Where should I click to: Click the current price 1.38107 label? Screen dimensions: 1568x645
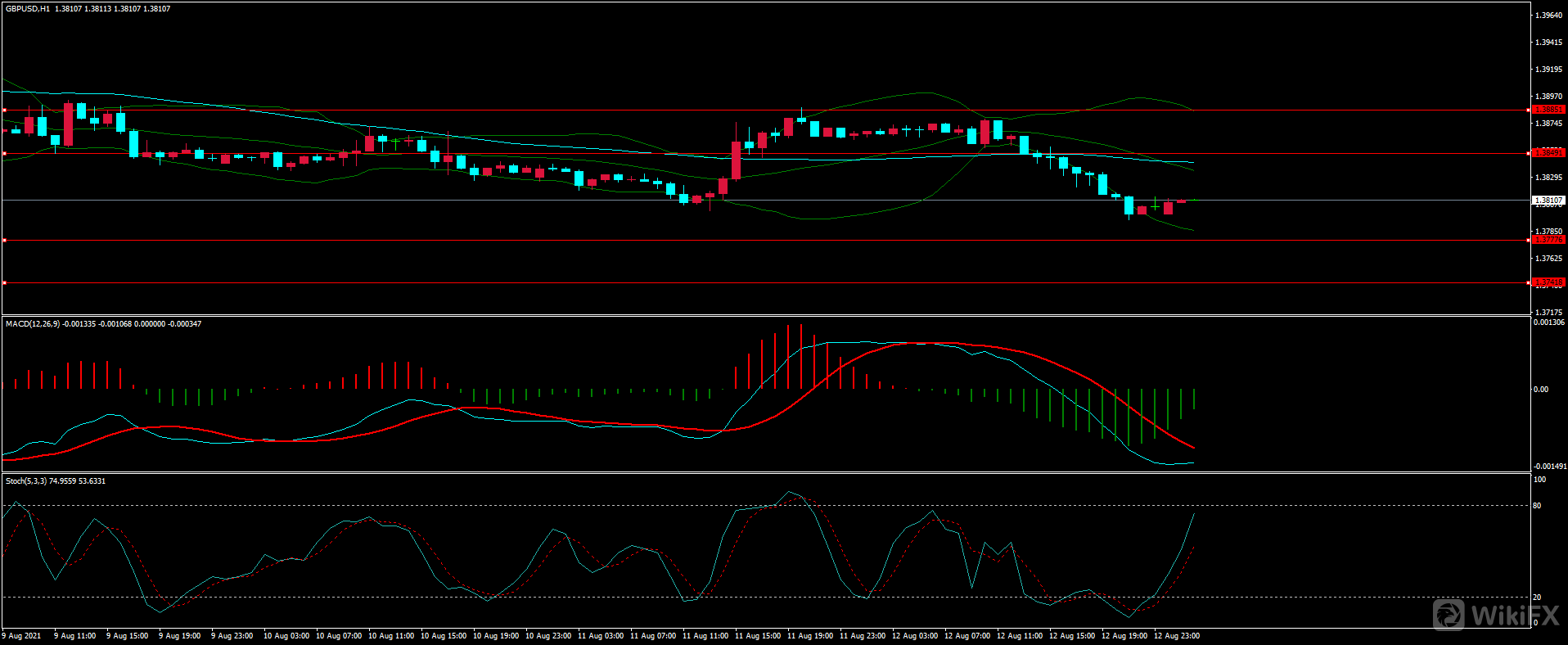1548,200
